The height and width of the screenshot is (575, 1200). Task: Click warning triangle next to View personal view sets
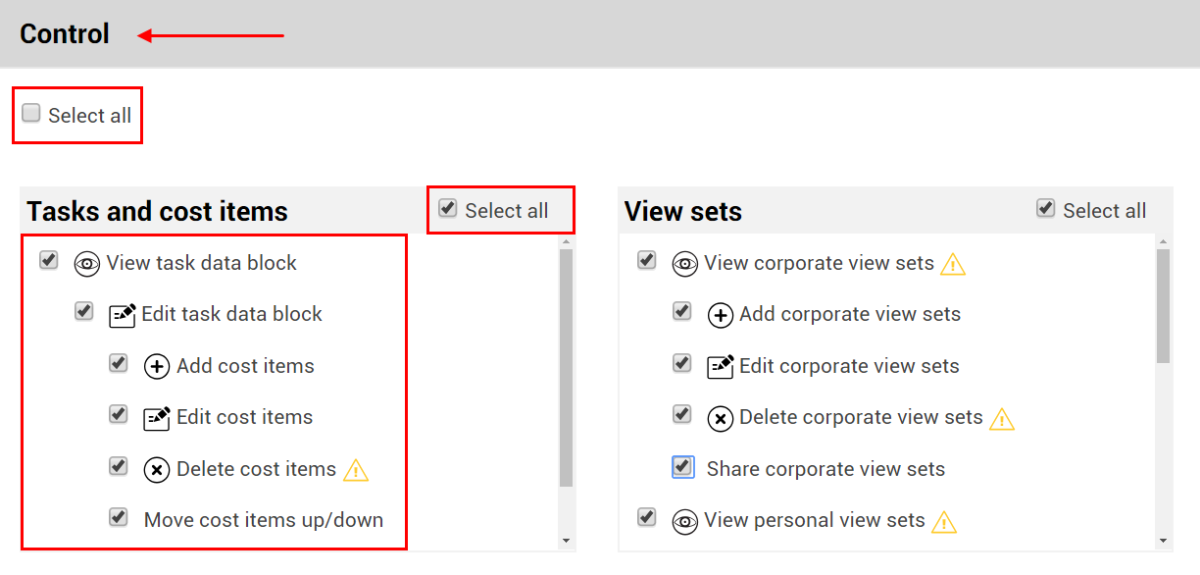(x=944, y=522)
